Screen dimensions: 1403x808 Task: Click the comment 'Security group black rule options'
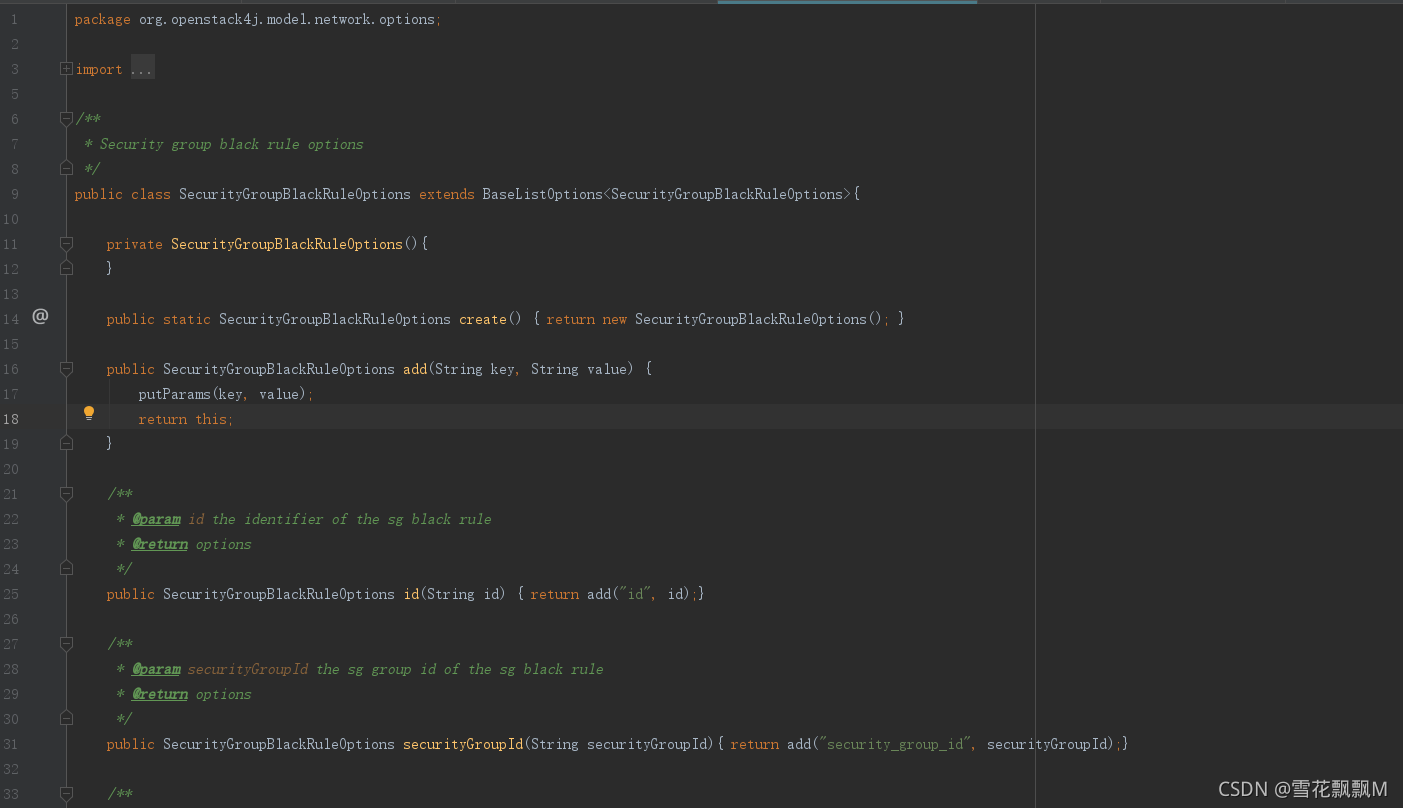click(x=231, y=144)
